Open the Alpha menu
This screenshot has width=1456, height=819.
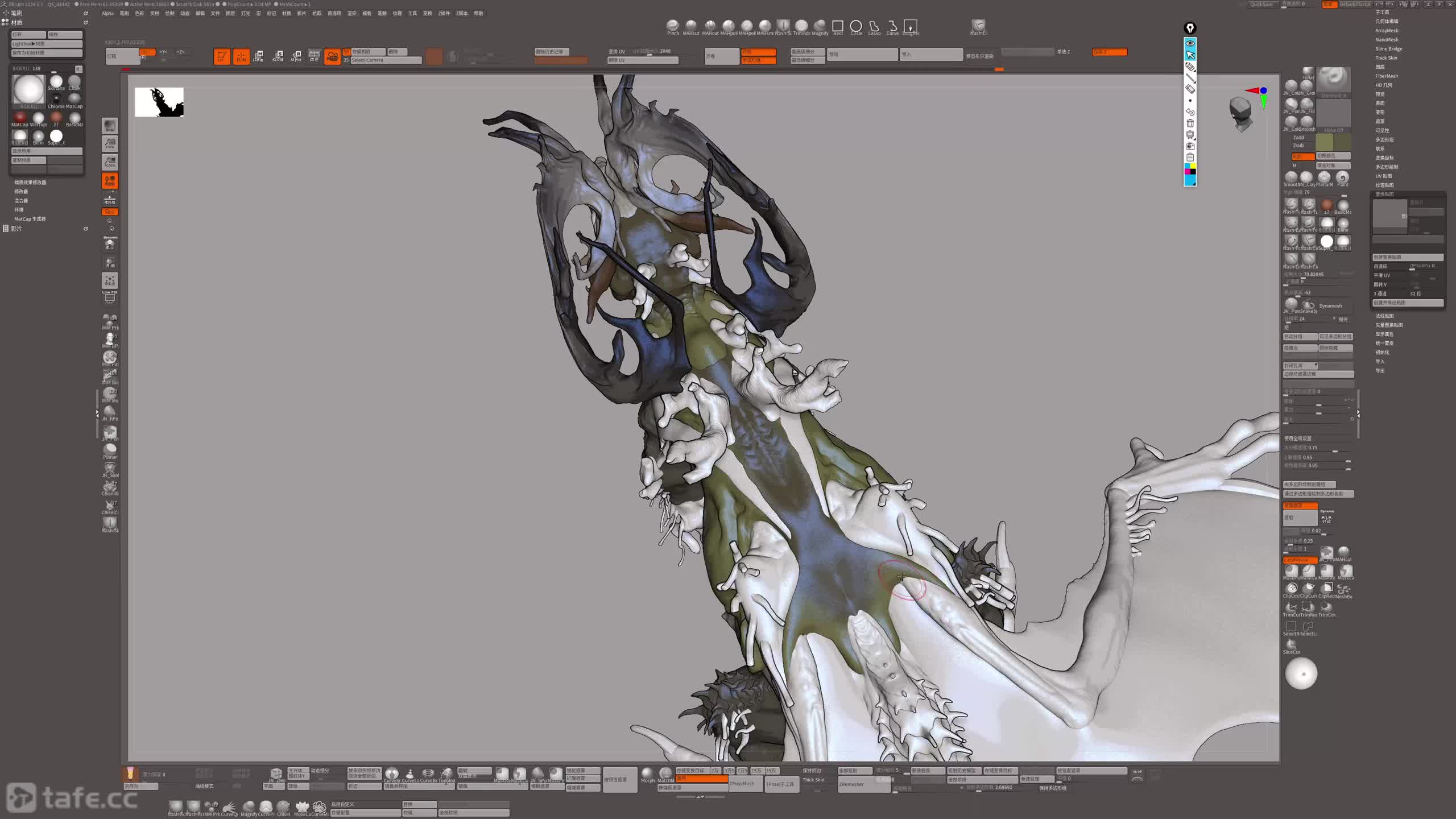[107, 14]
